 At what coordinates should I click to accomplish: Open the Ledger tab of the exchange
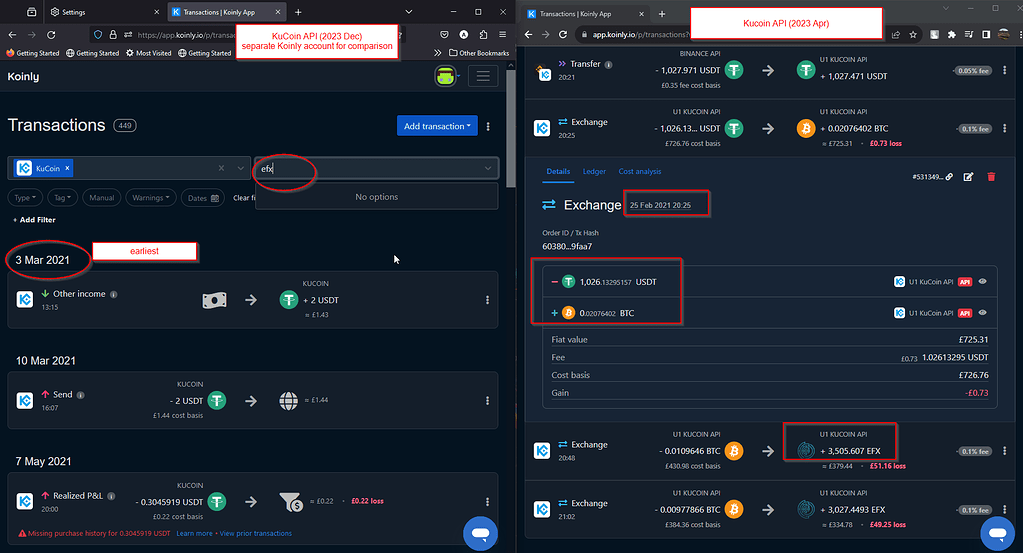[594, 172]
